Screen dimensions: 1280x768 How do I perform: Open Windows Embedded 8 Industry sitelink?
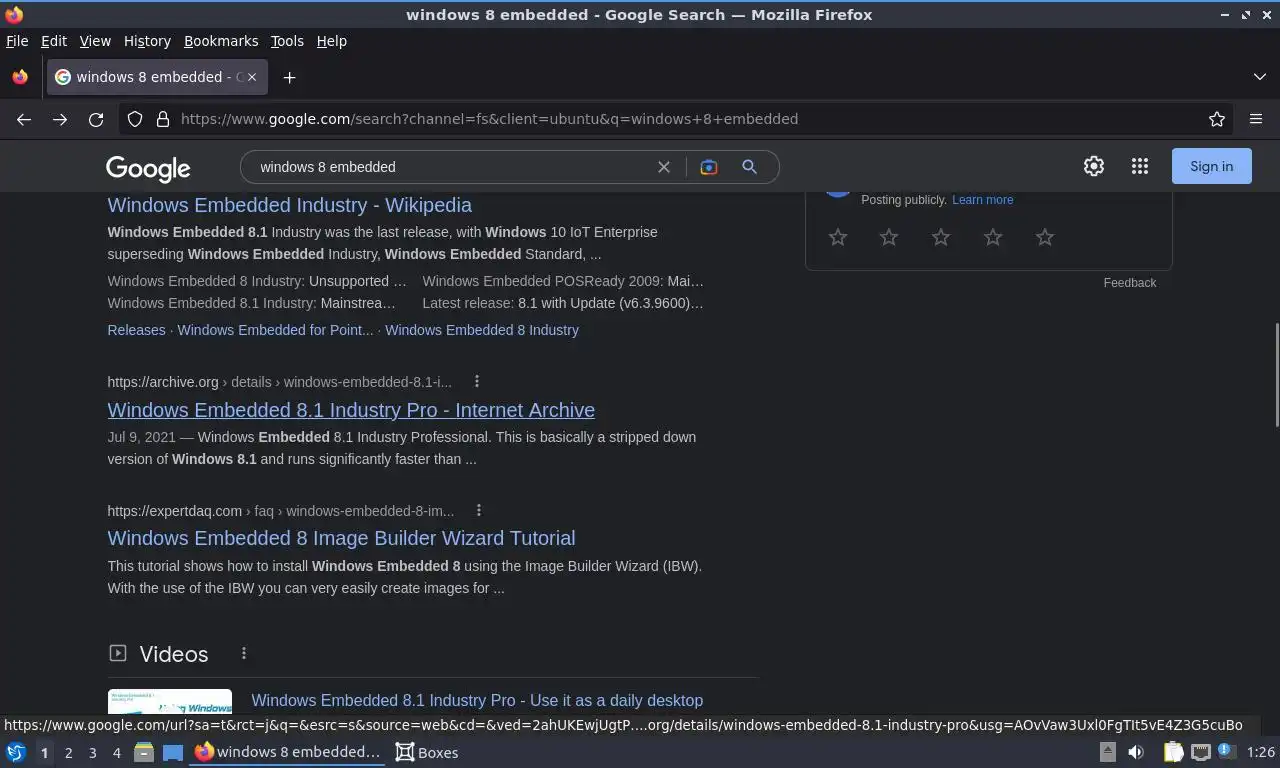tap(482, 330)
